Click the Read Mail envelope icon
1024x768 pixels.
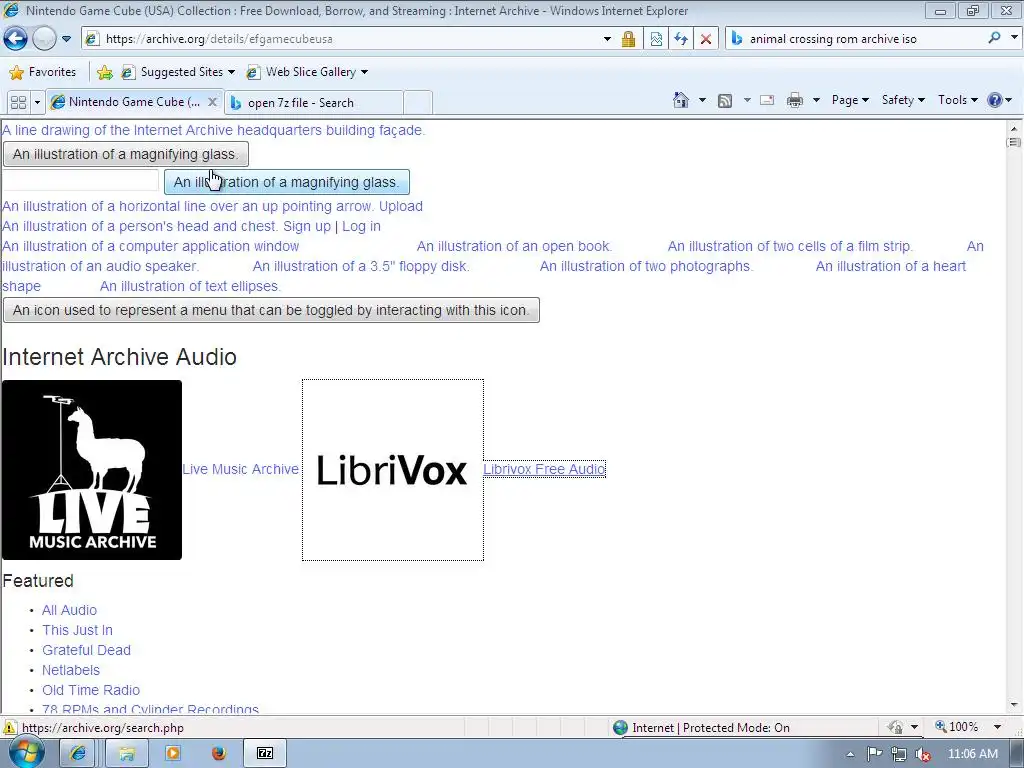click(767, 100)
